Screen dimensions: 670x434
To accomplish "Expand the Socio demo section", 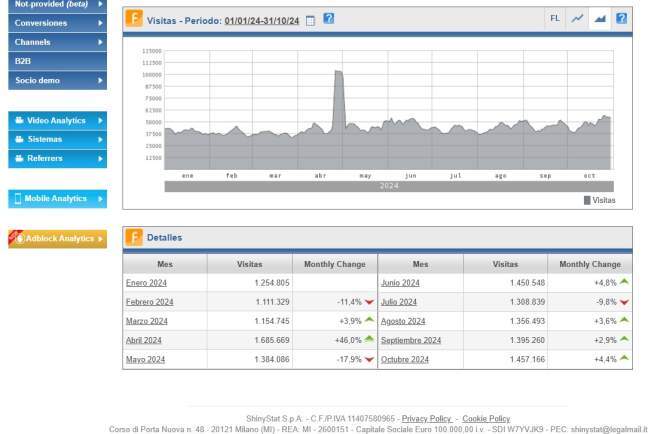I will (x=57, y=80).
